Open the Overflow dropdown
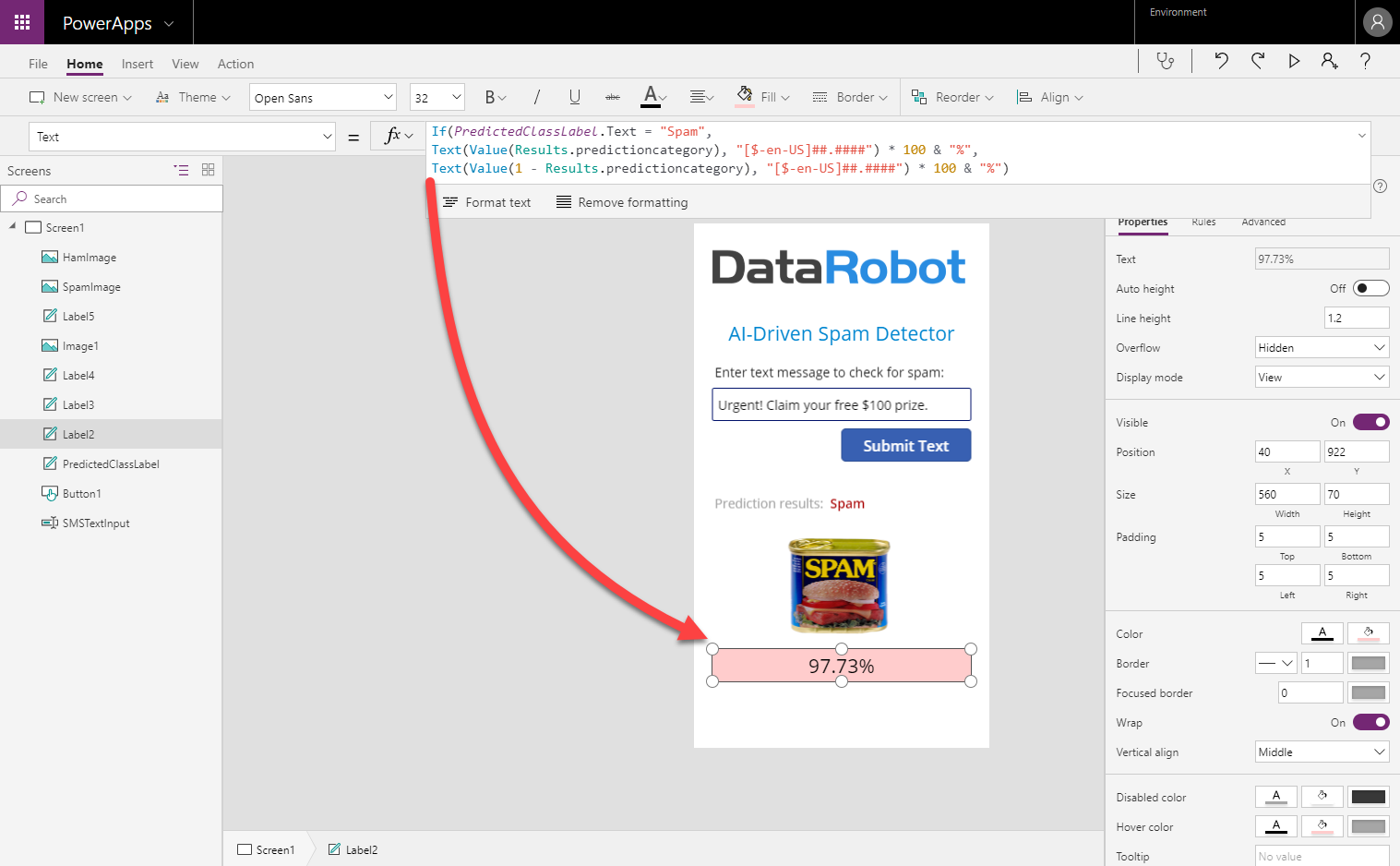The height and width of the screenshot is (866, 1400). (x=1322, y=347)
